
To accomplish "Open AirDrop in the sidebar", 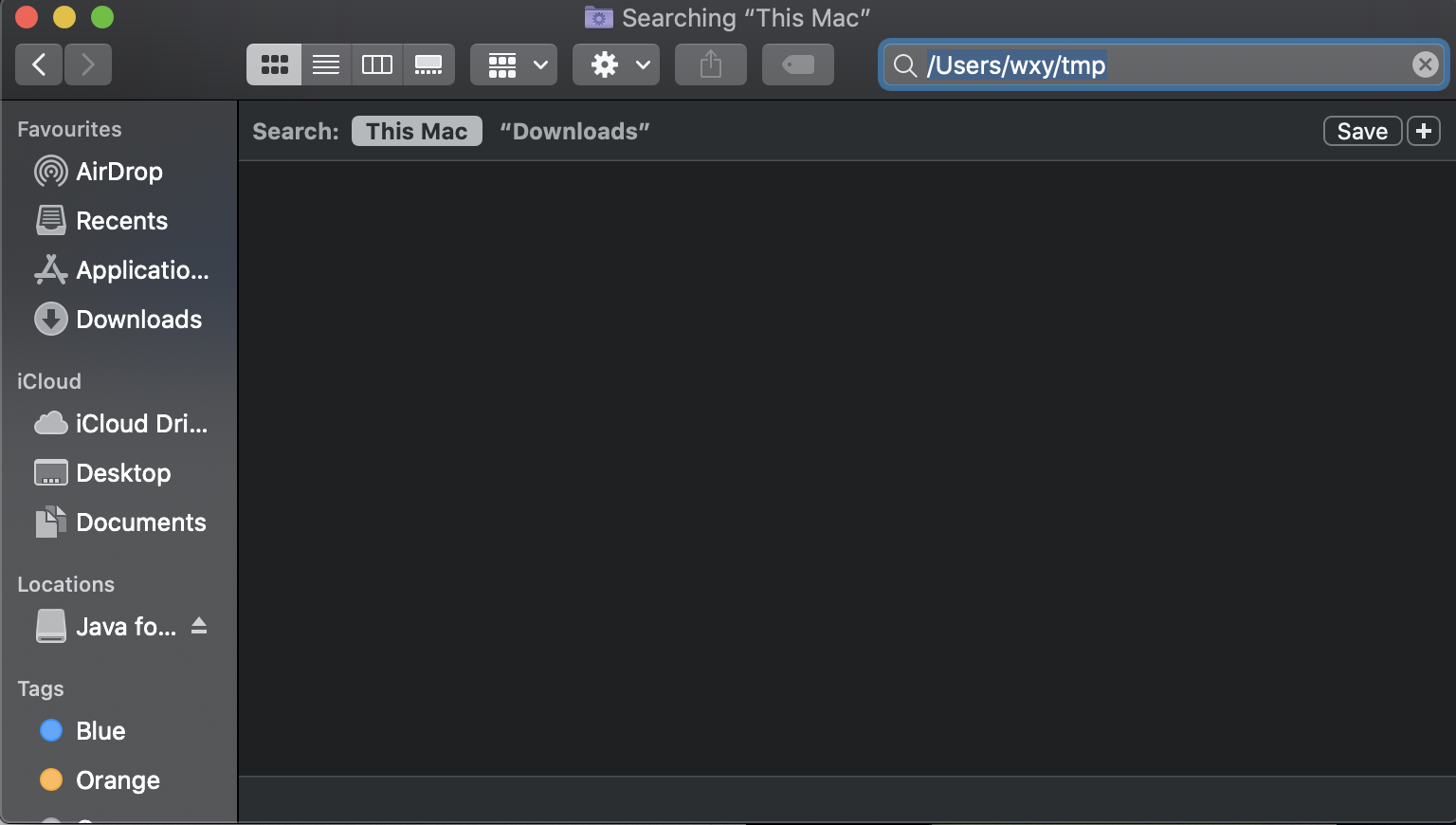I will (118, 172).
